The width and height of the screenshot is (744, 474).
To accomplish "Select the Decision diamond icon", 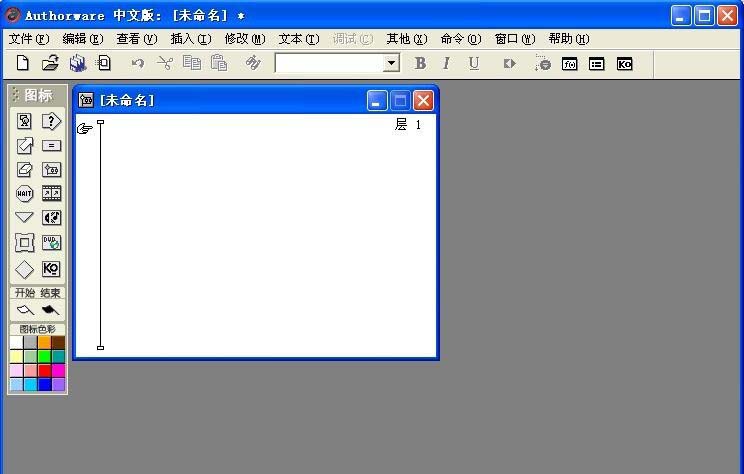I will point(24,270).
